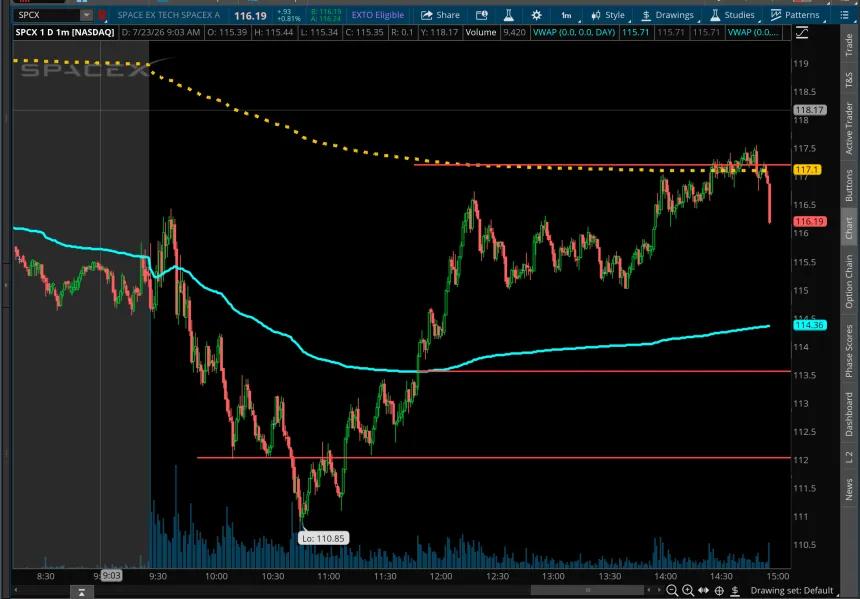Screen dimensions: 860x599
Task: Click the SPCX 1 D 1m [NASDAQ] chart label
Action: 65,32
